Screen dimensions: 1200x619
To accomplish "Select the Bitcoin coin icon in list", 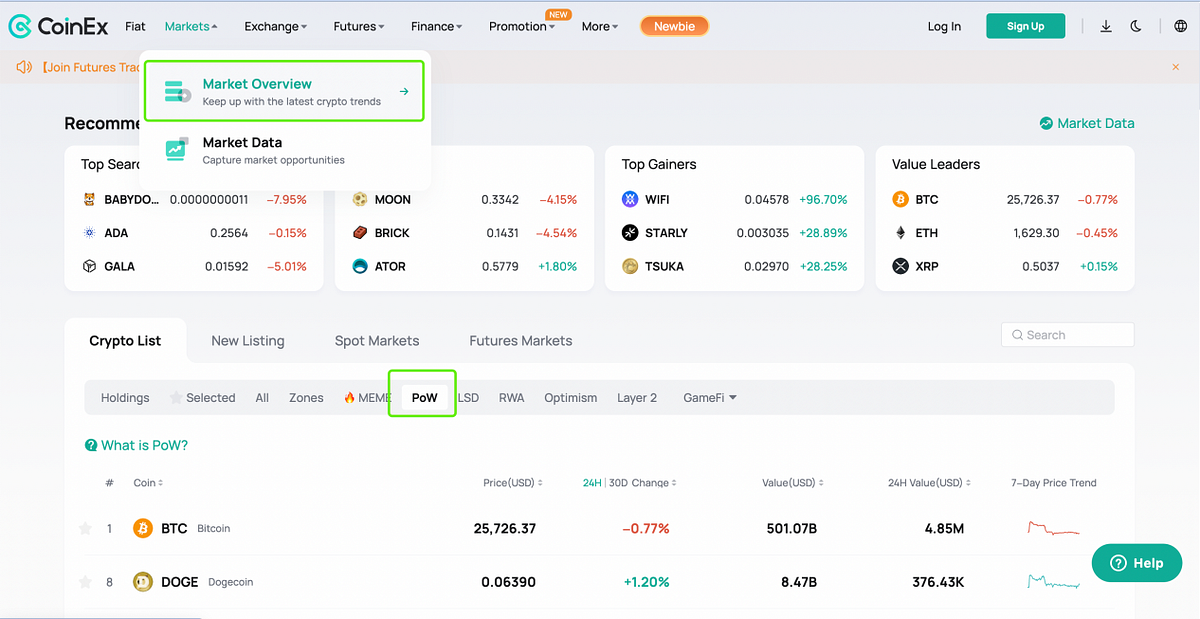I will tap(143, 528).
